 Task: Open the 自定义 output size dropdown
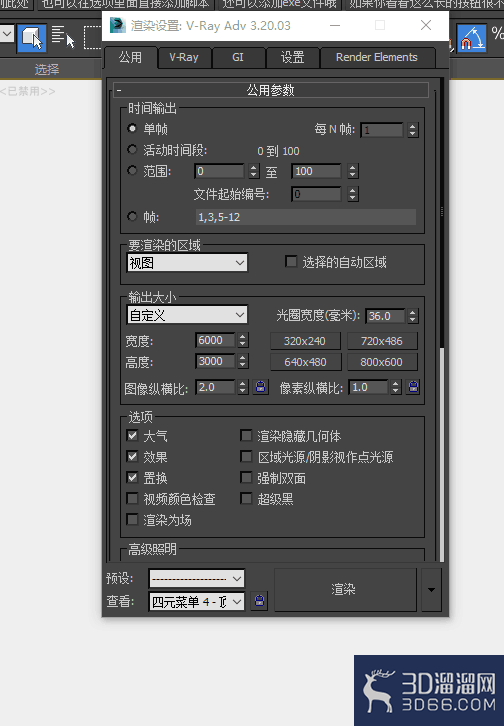click(x=187, y=315)
